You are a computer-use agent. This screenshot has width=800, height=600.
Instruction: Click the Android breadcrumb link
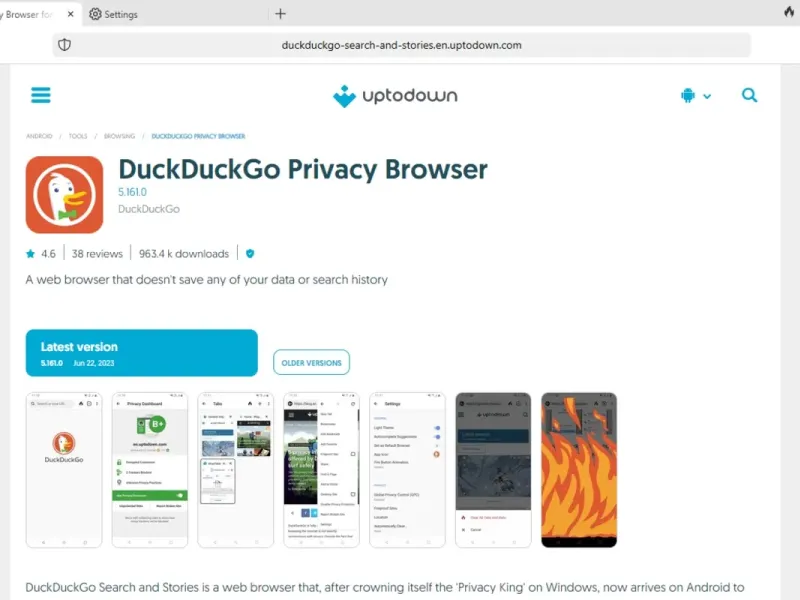point(39,136)
